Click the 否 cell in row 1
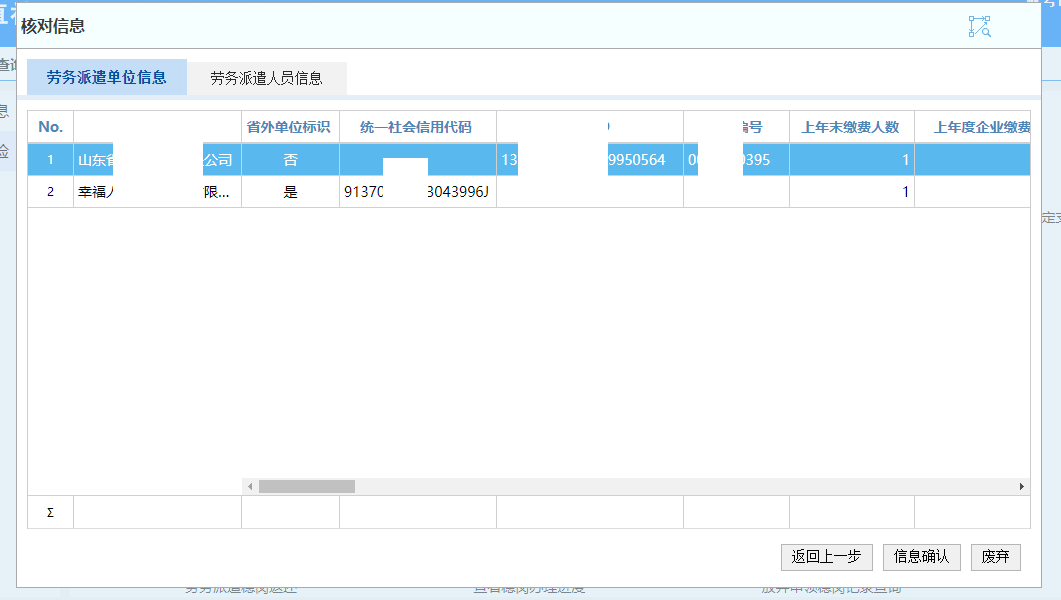Viewport: 1061px width, 600px height. click(290, 160)
